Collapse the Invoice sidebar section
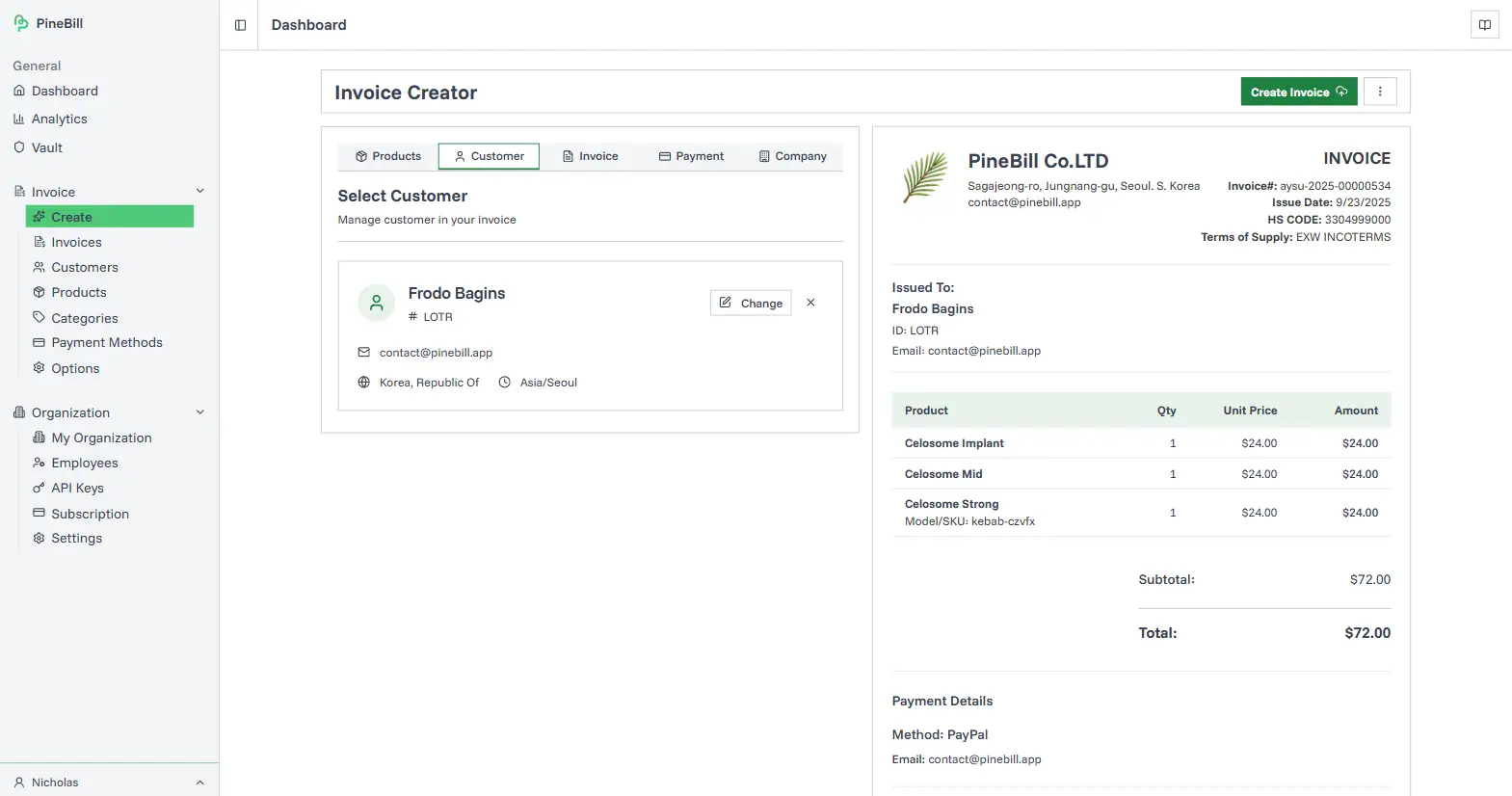The image size is (1512, 796). click(199, 192)
